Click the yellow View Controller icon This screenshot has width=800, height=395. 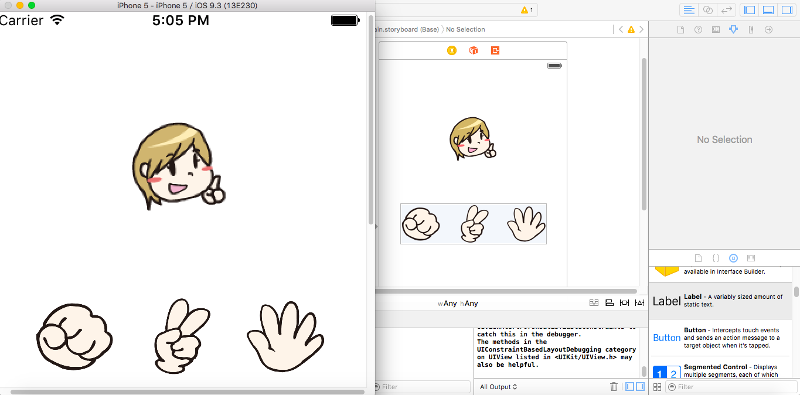tap(452, 51)
